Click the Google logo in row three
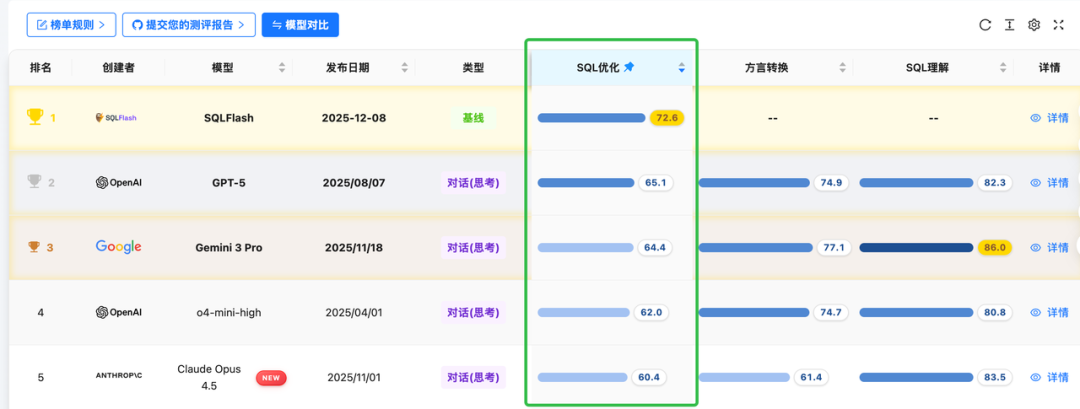The image size is (1080, 409). tap(118, 247)
